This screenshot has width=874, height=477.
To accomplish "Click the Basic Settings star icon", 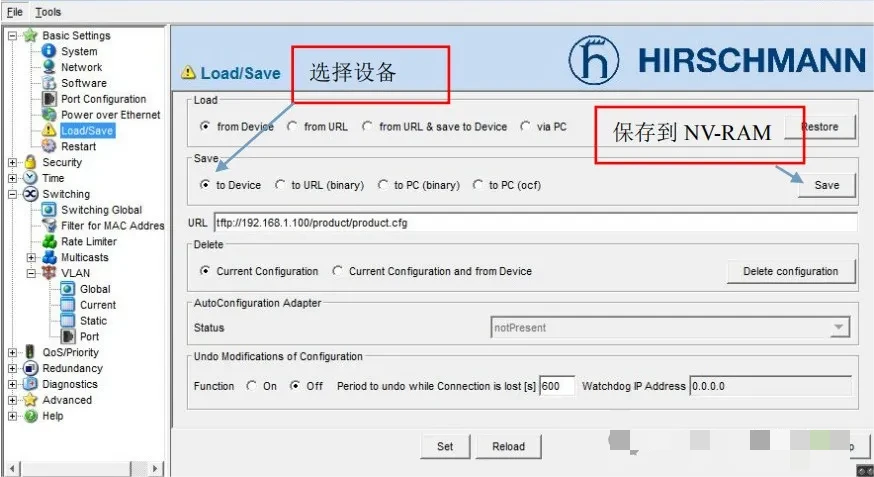I will click(x=30, y=35).
